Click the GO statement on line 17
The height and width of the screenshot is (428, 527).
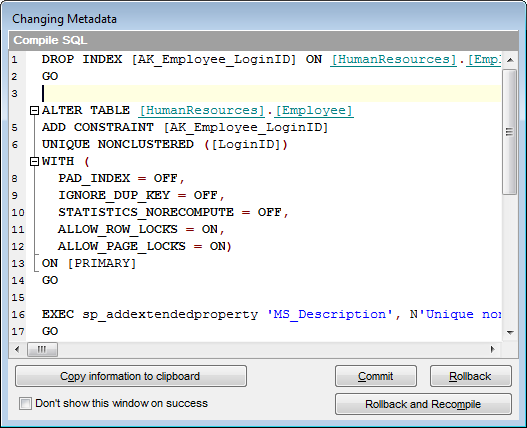[50, 332]
